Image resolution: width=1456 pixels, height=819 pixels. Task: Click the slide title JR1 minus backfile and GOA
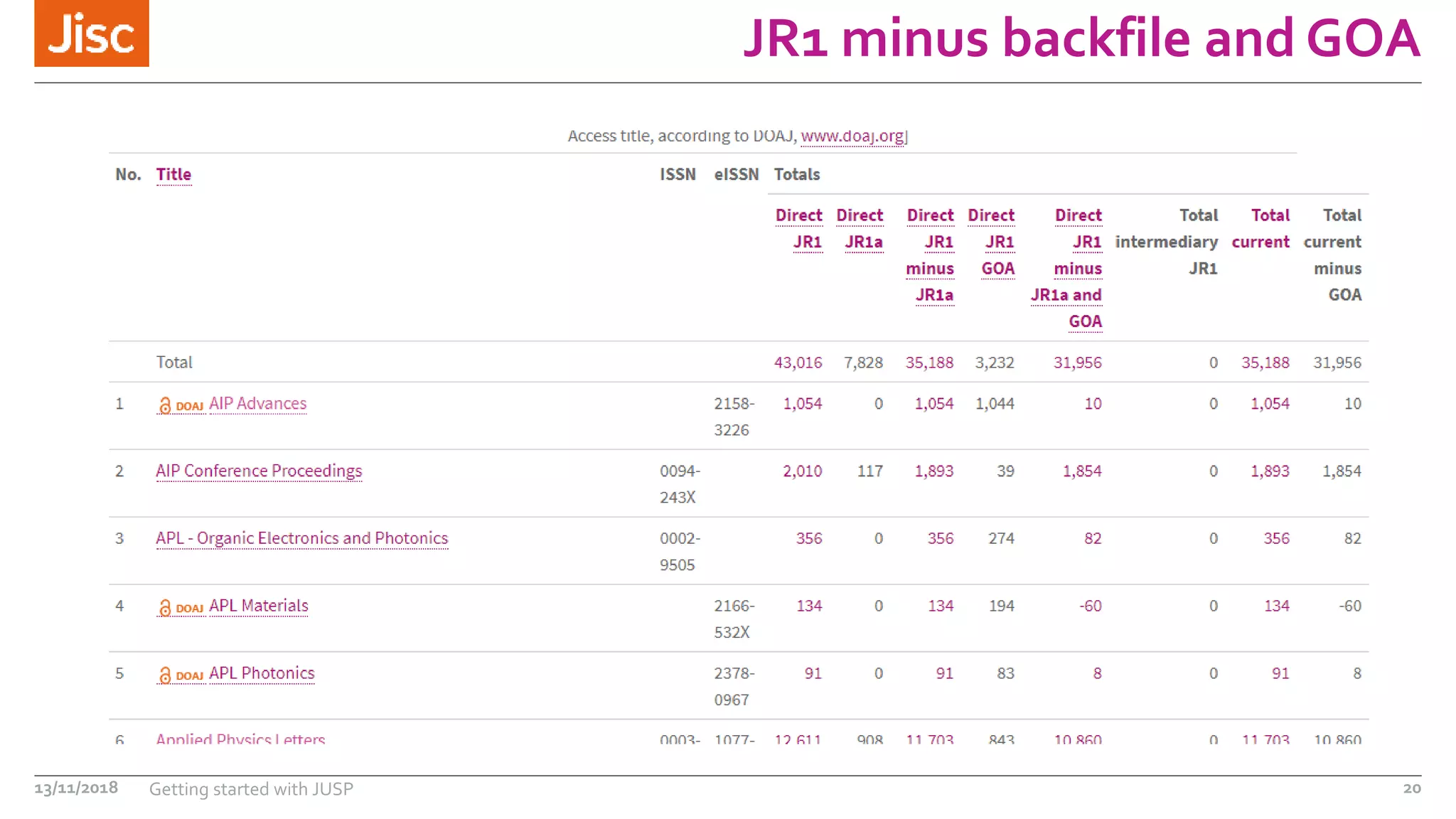point(1081,38)
